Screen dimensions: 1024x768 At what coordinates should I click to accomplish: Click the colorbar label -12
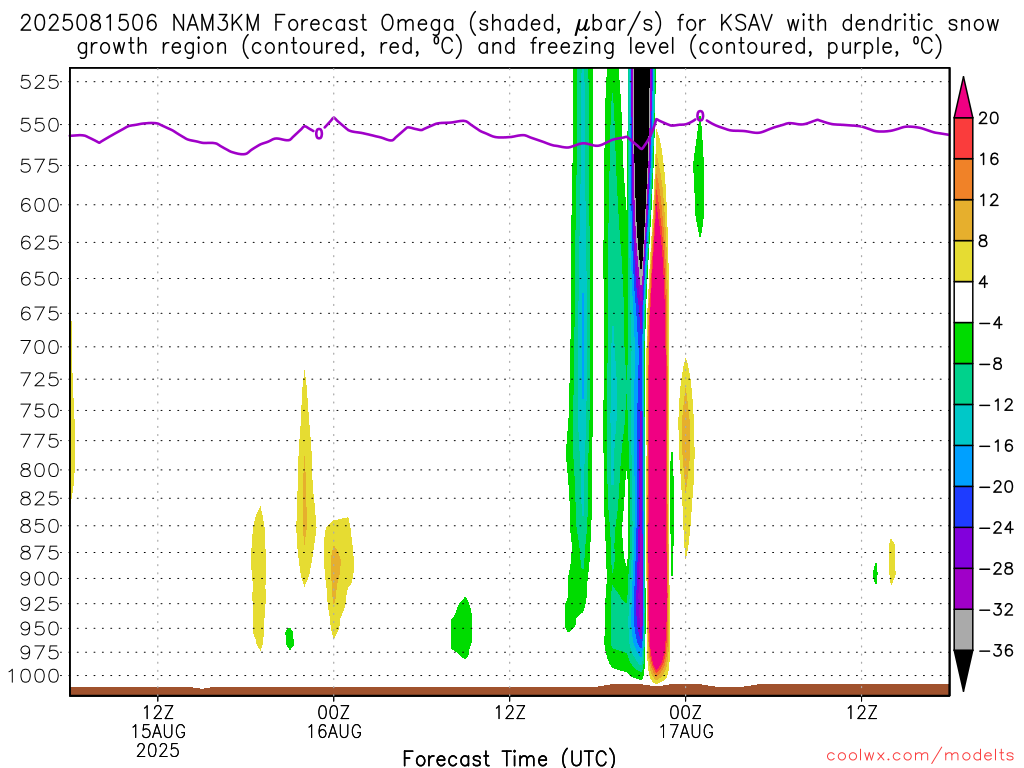point(995,405)
